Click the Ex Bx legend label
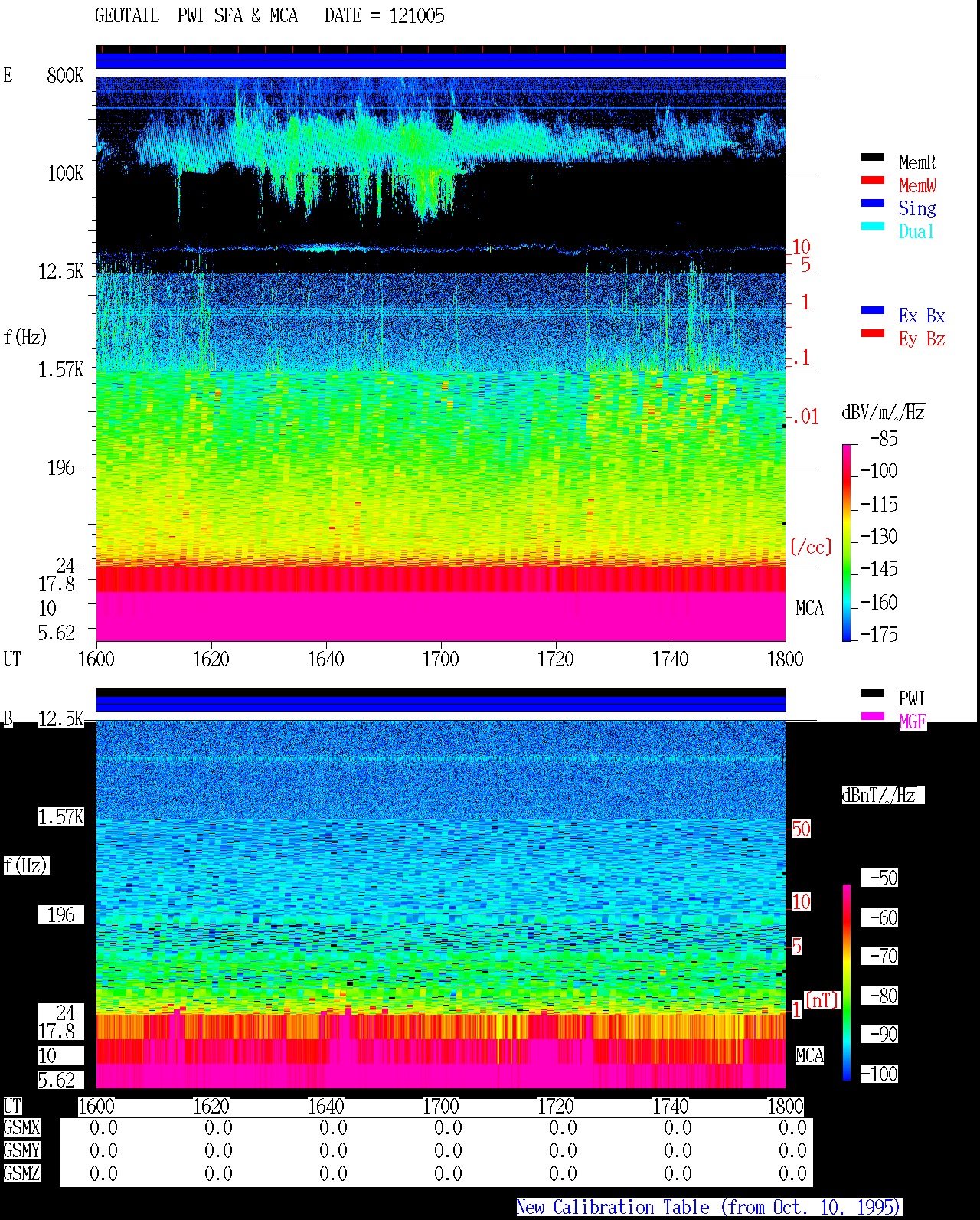Screen dimensions: 980x1220 [922, 316]
